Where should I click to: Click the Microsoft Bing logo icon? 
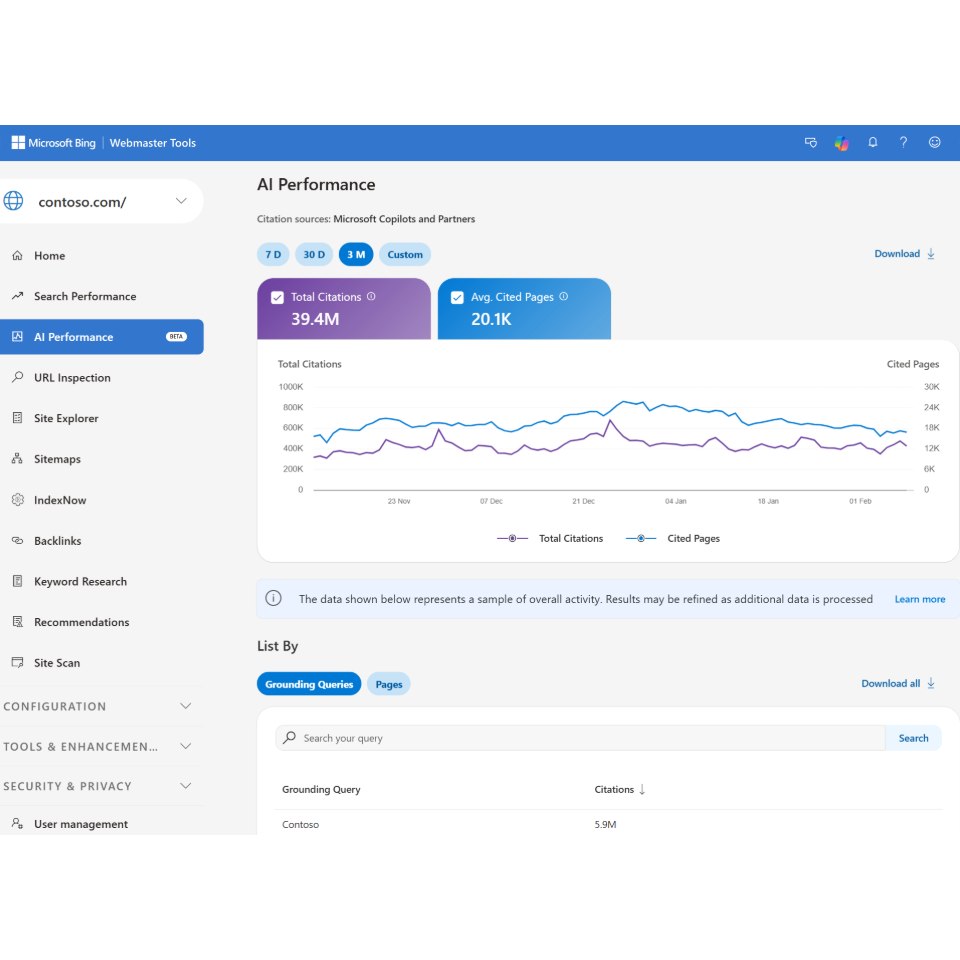[18, 143]
